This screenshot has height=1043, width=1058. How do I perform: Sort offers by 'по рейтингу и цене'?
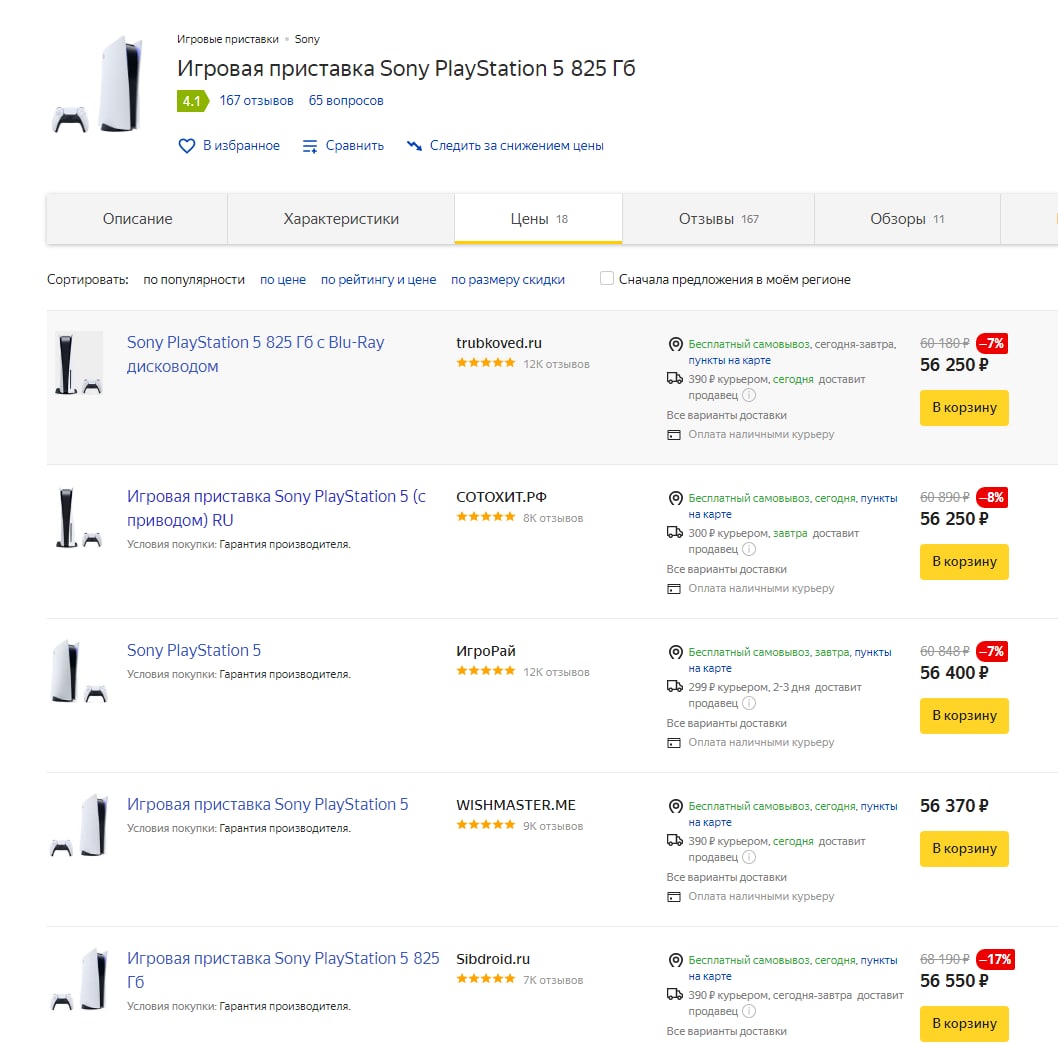[378, 279]
